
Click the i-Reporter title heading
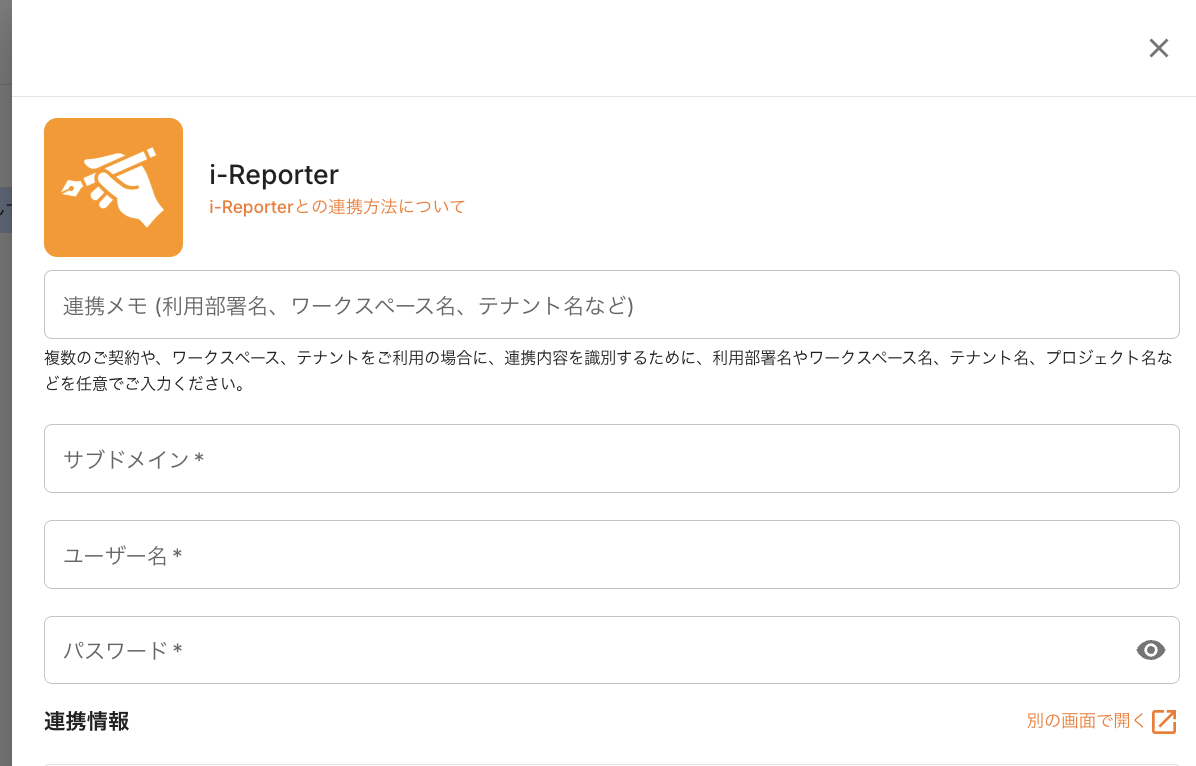pyautogui.click(x=274, y=174)
